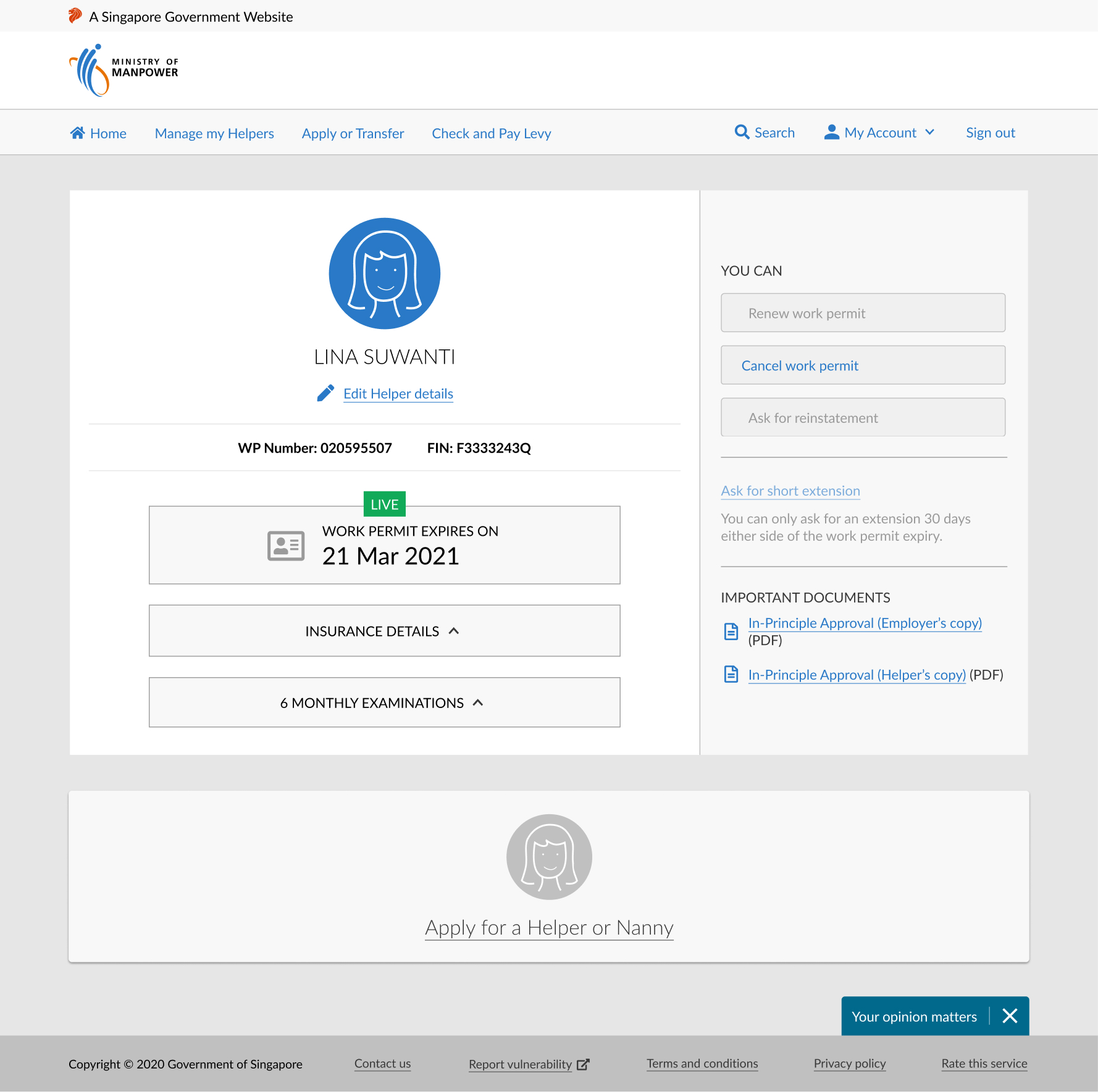Go to the Home menu item

point(98,133)
